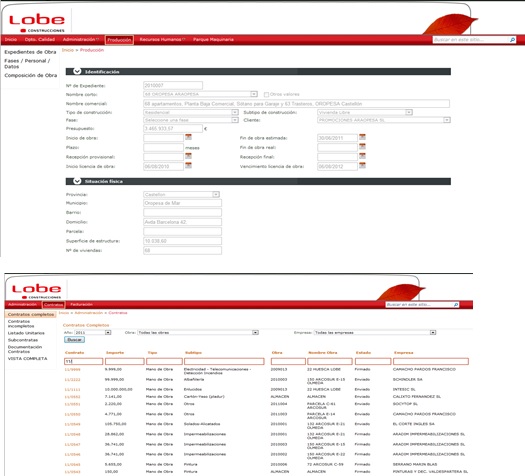Click Administración breadcrumb in lower page
The width and height of the screenshot is (525, 476).
coord(88,313)
